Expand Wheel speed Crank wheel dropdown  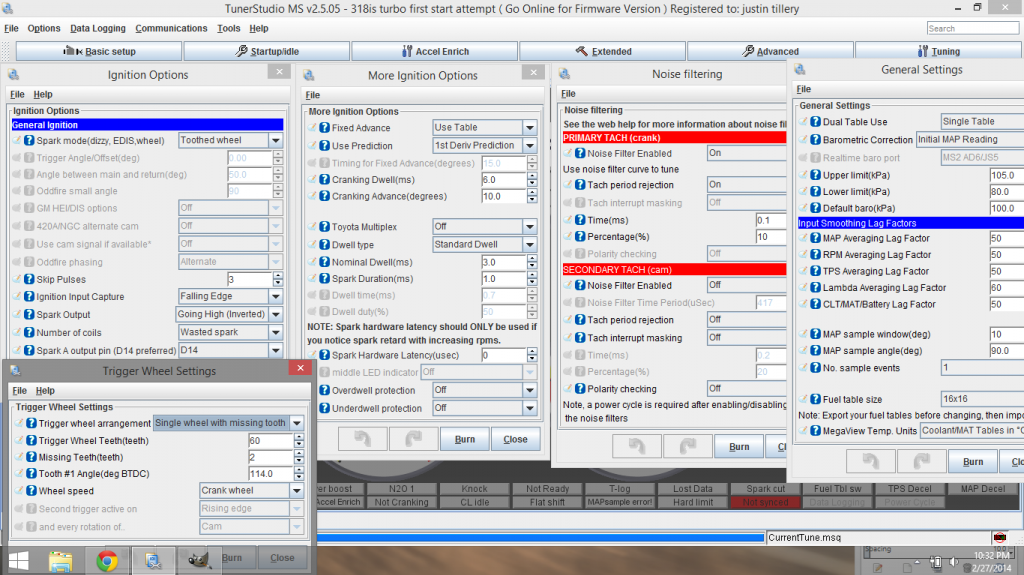tap(297, 491)
